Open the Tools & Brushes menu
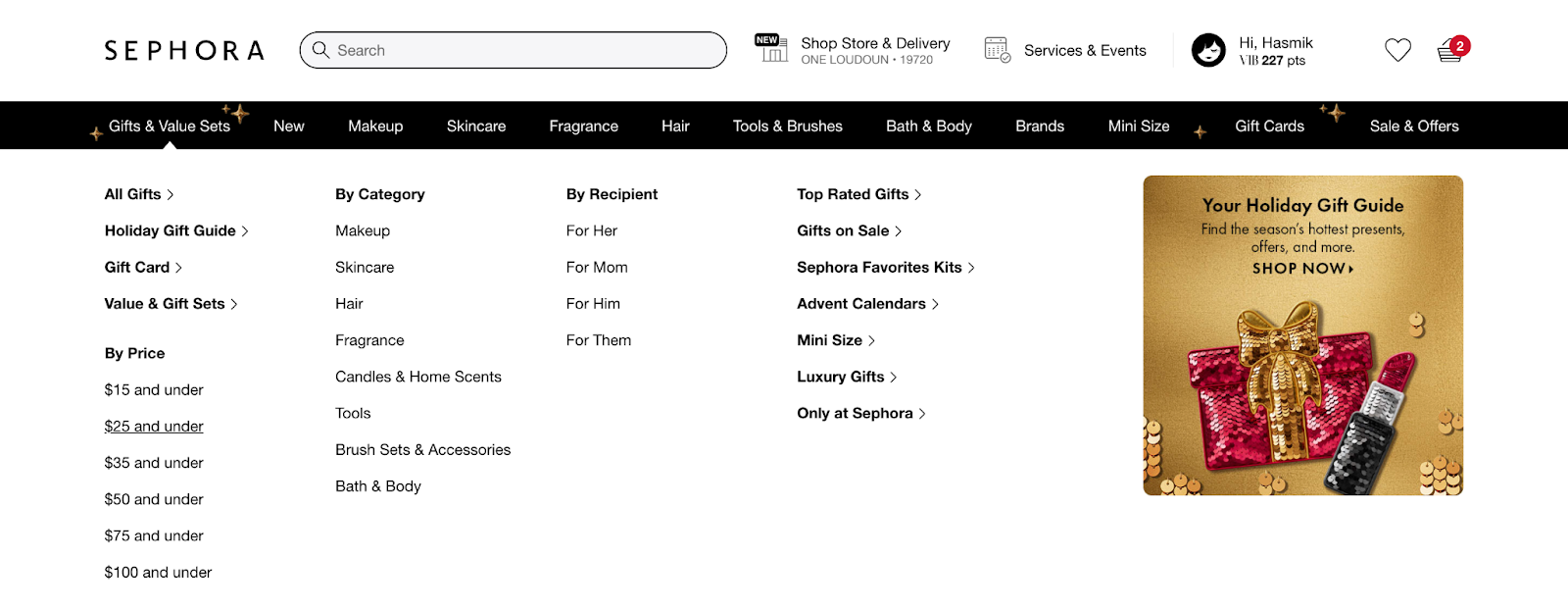 (788, 126)
